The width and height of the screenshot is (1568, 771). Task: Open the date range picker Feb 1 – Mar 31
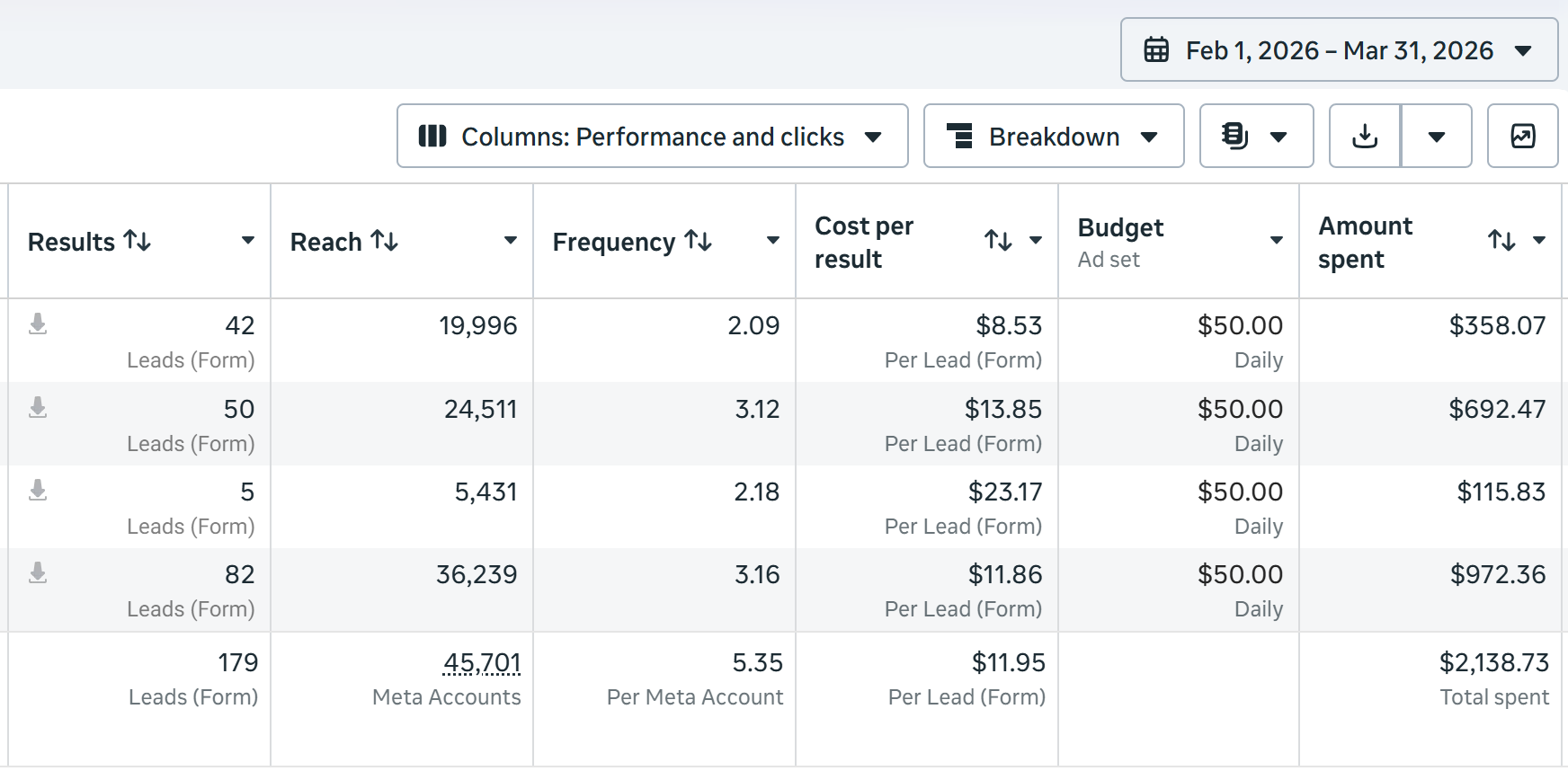click(x=1339, y=50)
